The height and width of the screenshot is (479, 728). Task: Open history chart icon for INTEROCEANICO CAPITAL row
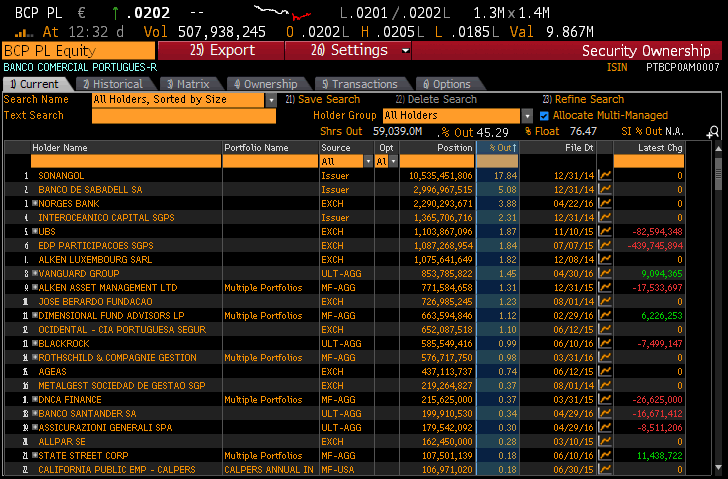coord(604,217)
